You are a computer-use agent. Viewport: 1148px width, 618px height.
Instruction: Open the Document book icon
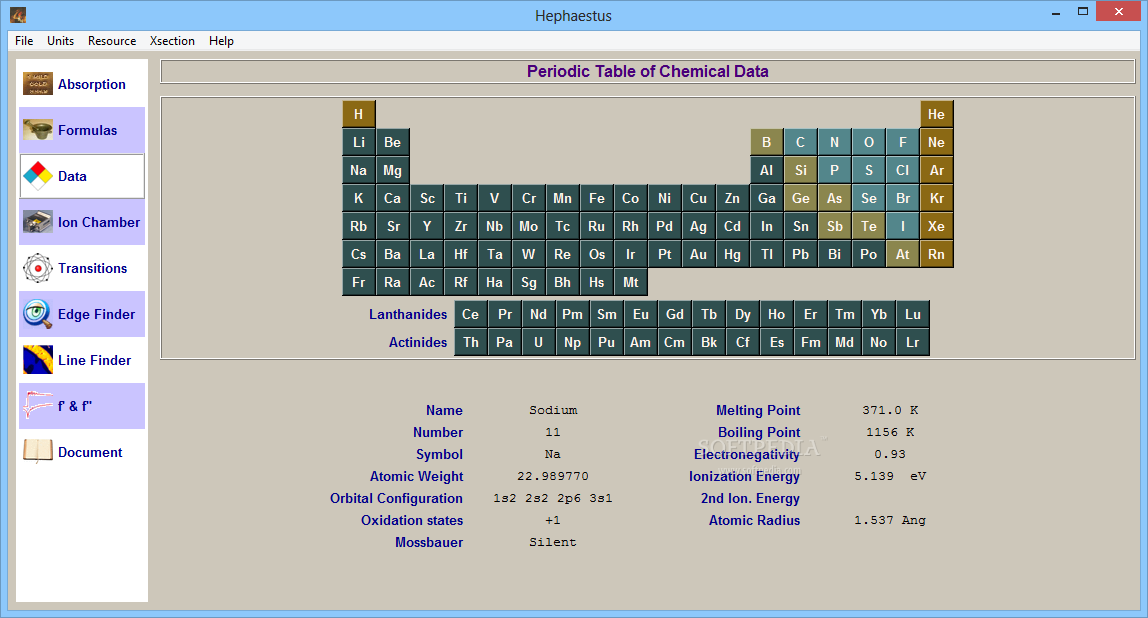(x=37, y=452)
